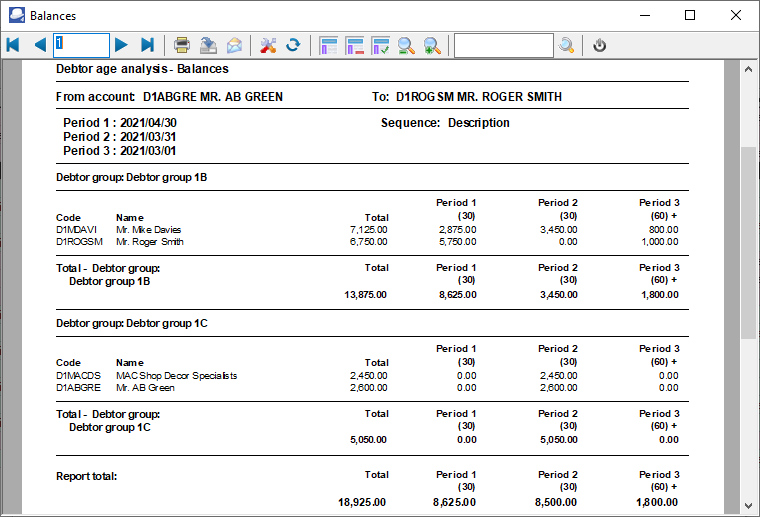Email the report using envelope icon

click(x=234, y=45)
